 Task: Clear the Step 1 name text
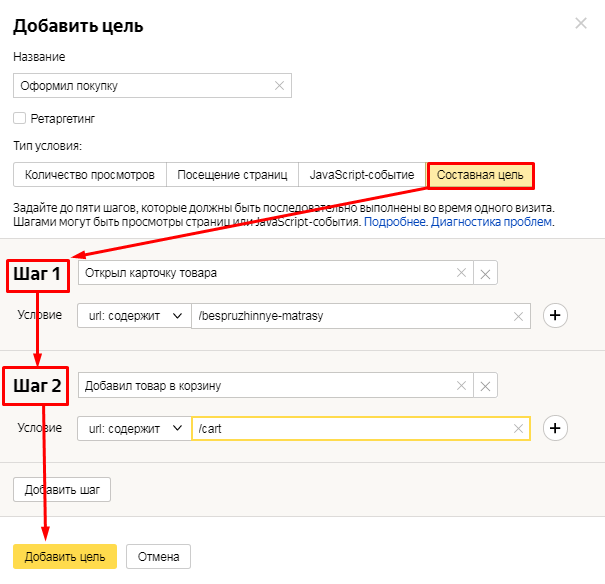pyautogui.click(x=461, y=273)
